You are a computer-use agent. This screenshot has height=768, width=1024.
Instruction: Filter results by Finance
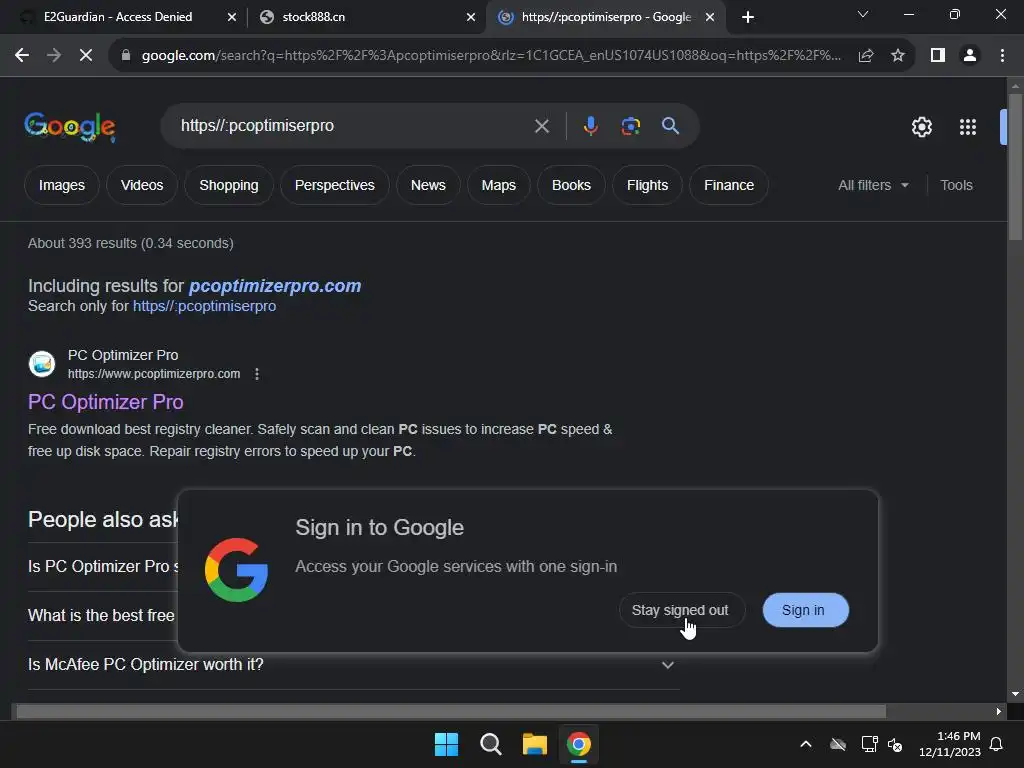(x=729, y=185)
